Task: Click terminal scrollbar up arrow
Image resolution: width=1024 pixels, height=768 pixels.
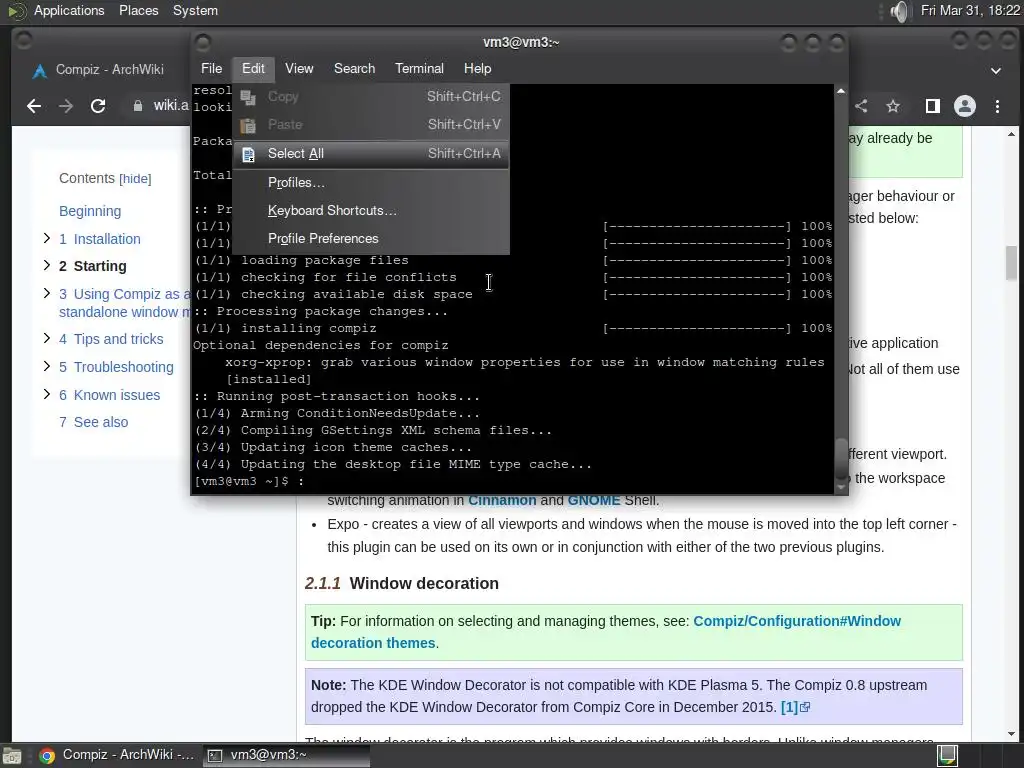Action: (x=840, y=91)
